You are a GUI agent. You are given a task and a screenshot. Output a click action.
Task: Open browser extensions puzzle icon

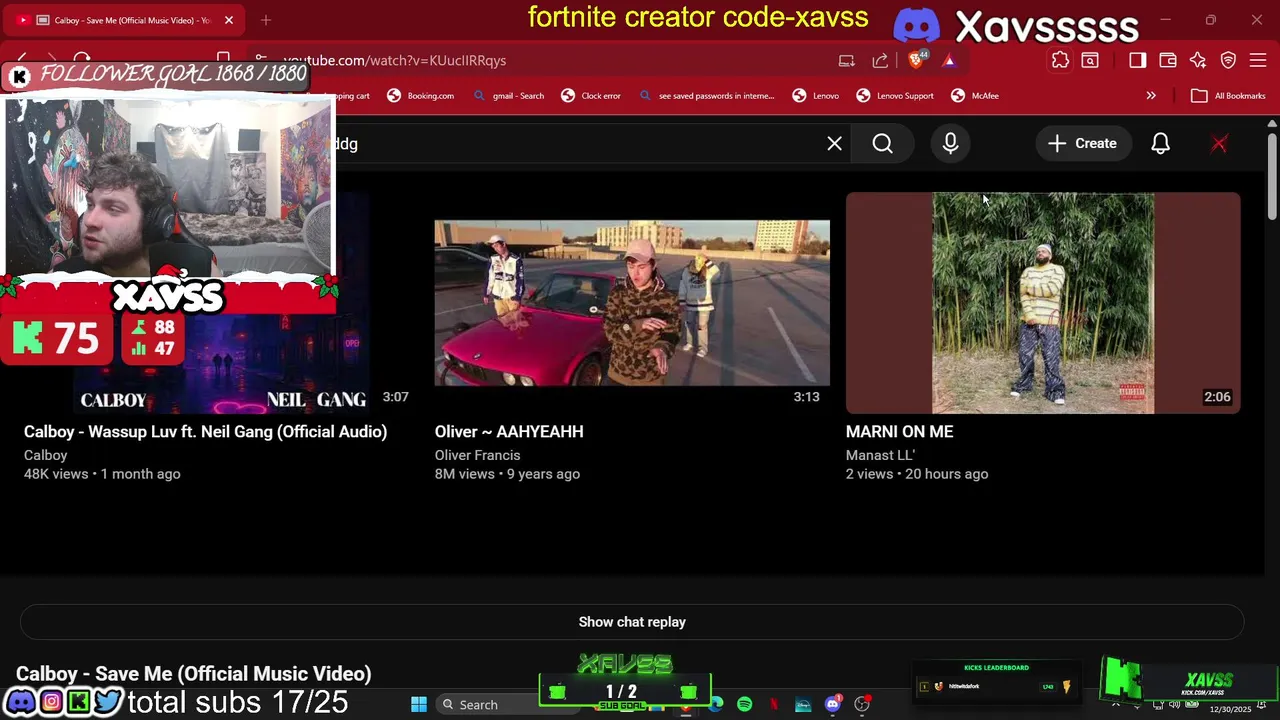click(x=1060, y=60)
